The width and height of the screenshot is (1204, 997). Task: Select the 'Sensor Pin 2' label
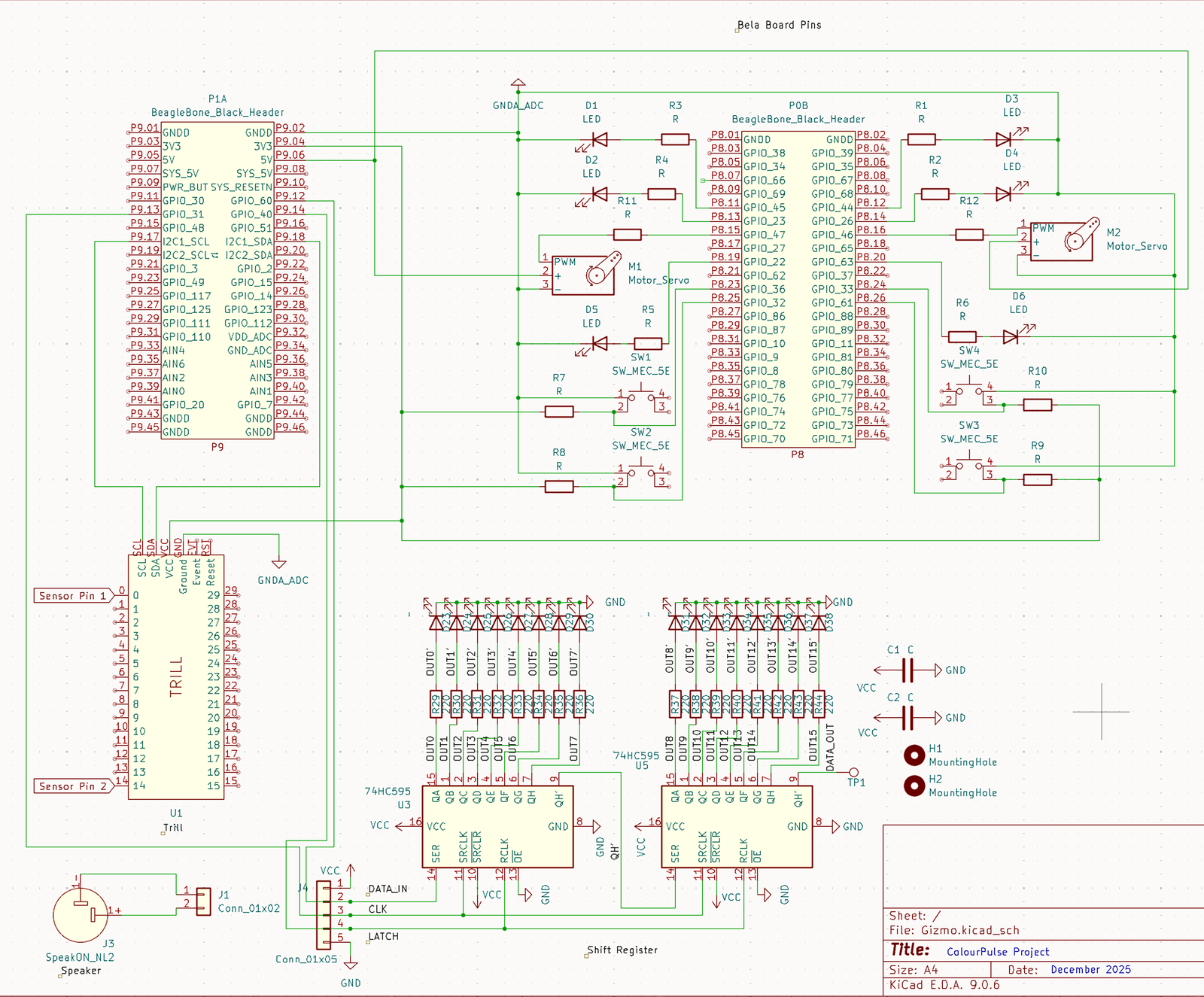coord(72,786)
